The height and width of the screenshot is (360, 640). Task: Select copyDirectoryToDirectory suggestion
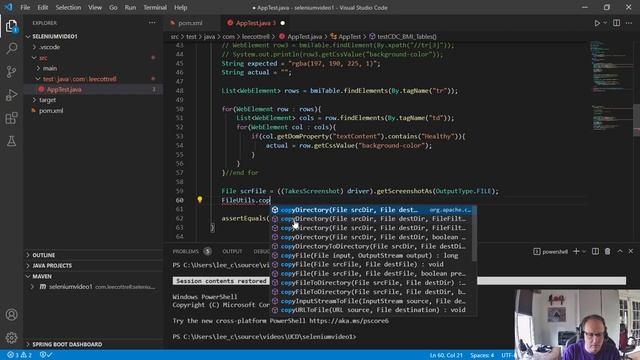pyautogui.click(x=371, y=246)
